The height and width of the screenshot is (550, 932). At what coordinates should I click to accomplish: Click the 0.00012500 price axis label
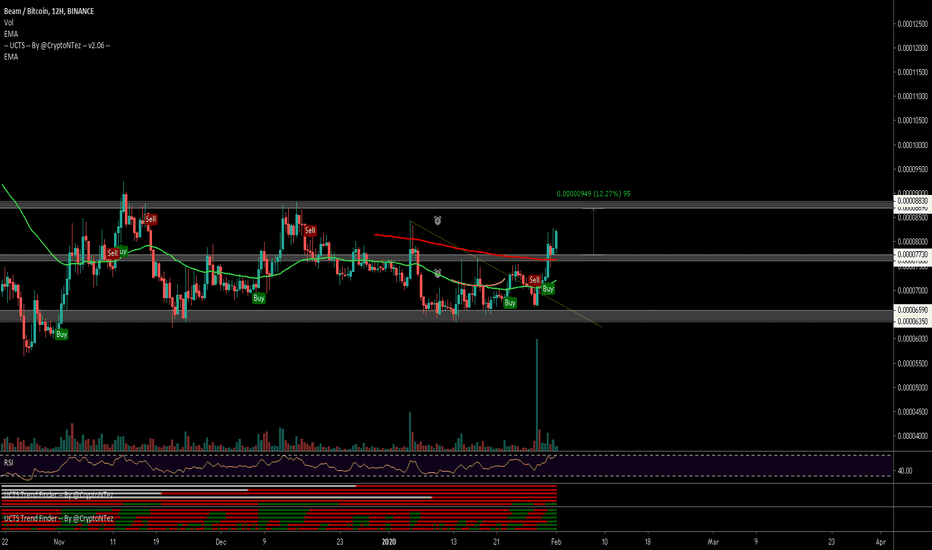(x=912, y=24)
